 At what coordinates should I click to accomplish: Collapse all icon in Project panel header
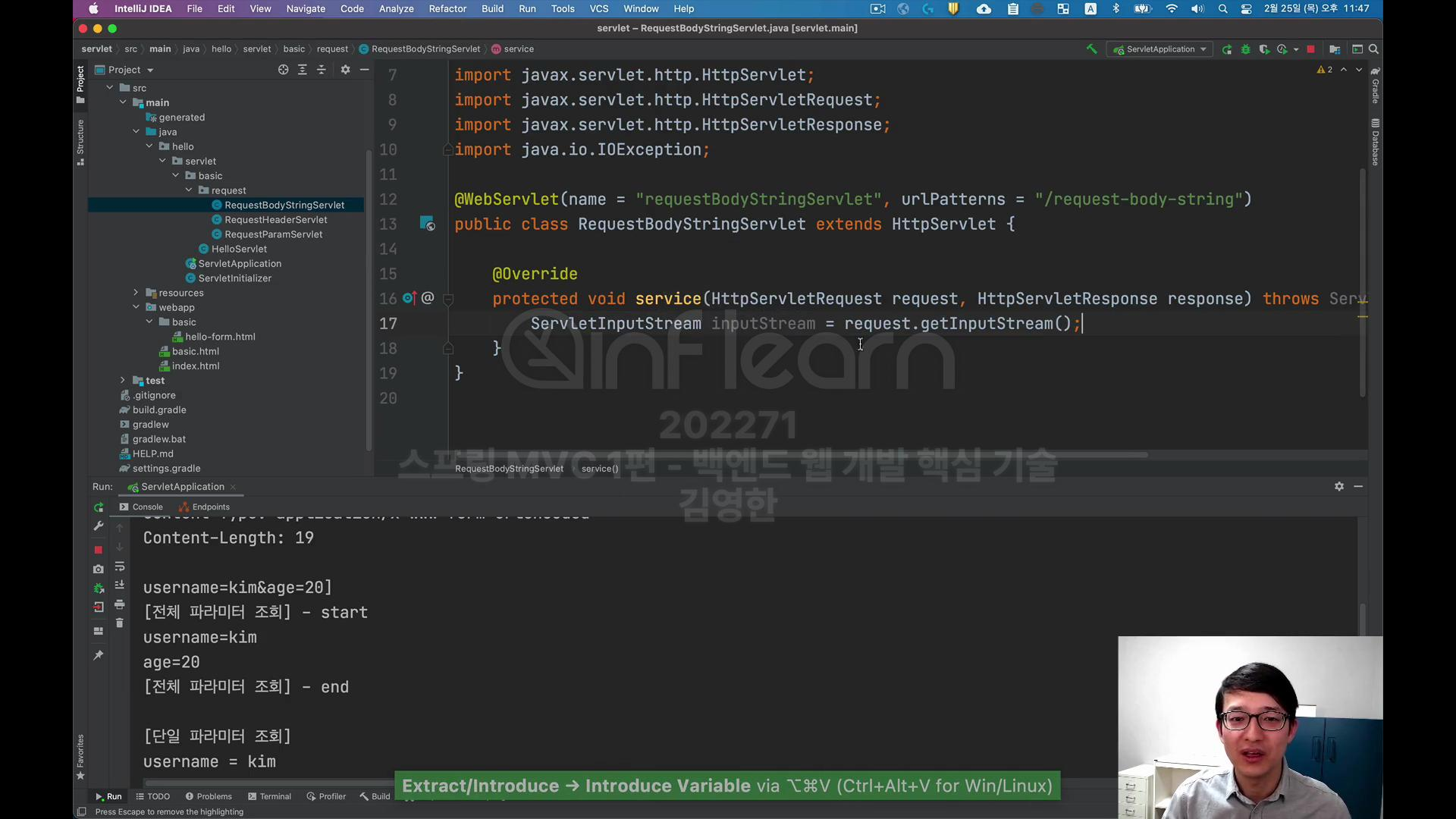coord(321,70)
